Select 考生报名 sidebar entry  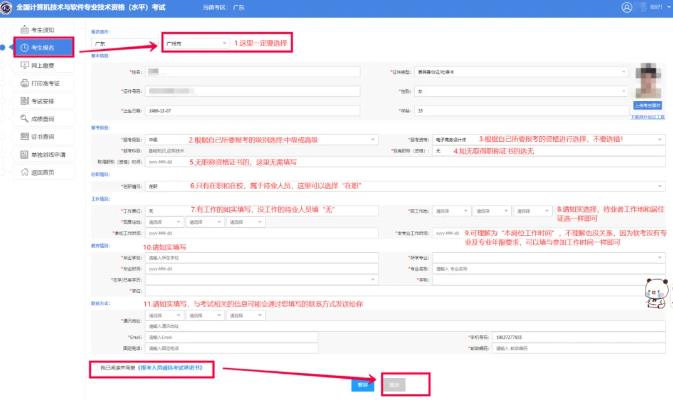pos(43,47)
